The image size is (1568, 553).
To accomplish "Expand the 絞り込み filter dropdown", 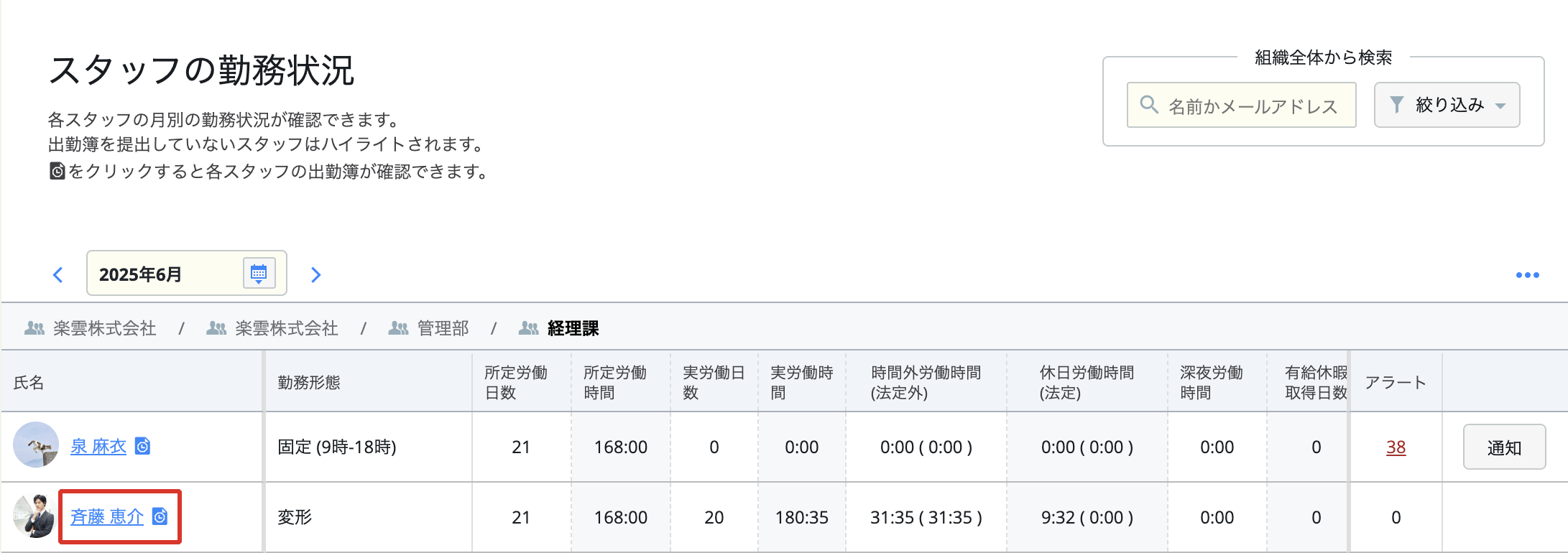I will tap(1447, 105).
